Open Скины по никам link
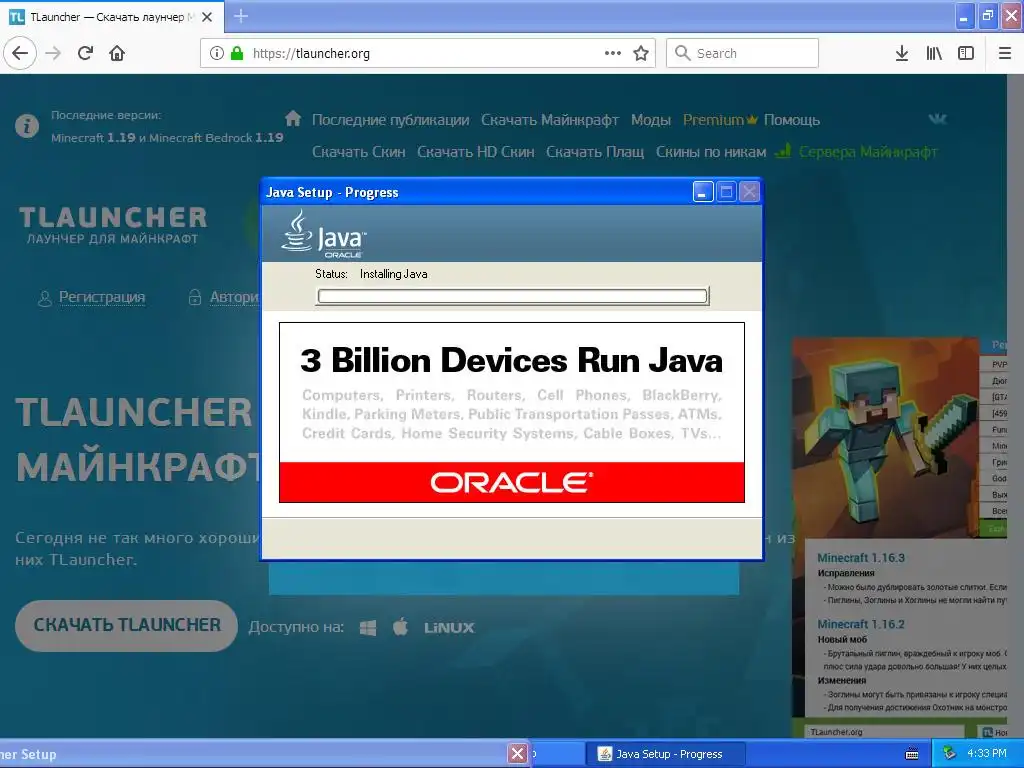This screenshot has height=768, width=1024. click(711, 152)
